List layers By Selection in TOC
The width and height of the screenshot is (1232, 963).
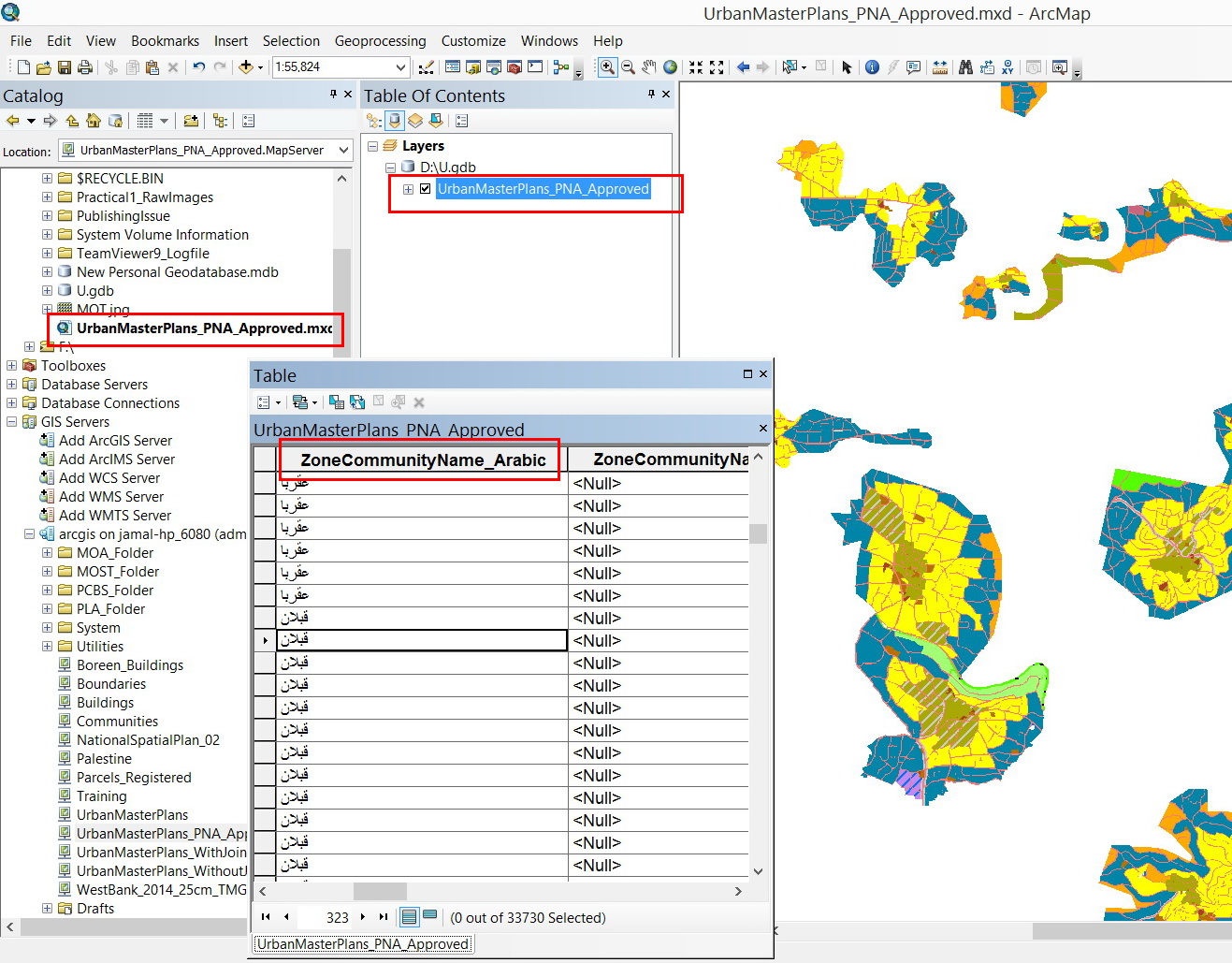[436, 121]
